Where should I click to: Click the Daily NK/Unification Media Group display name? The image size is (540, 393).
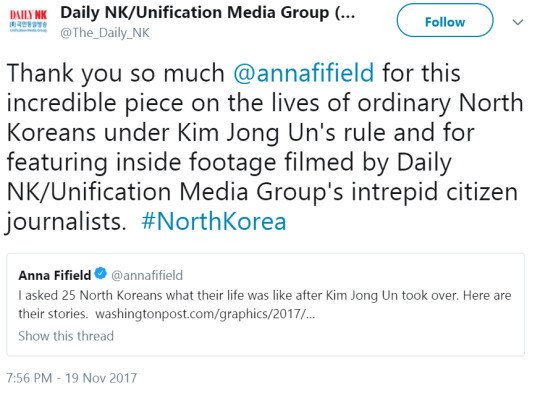pyautogui.click(x=207, y=13)
